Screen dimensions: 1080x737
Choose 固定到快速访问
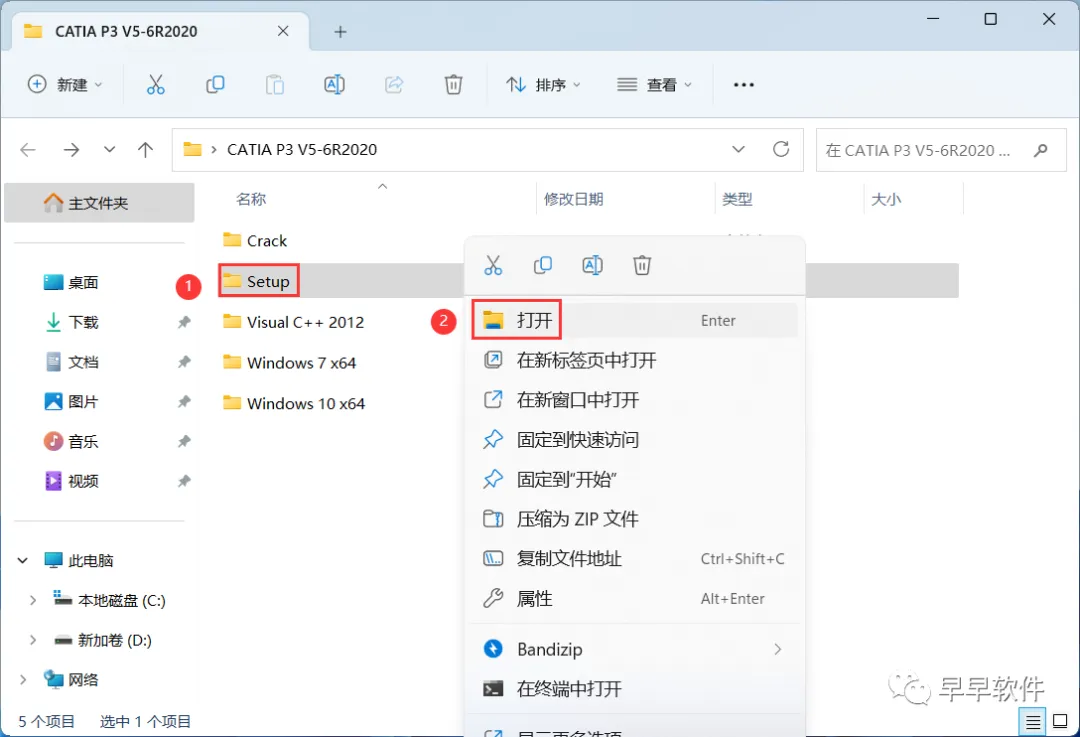click(x=635, y=439)
